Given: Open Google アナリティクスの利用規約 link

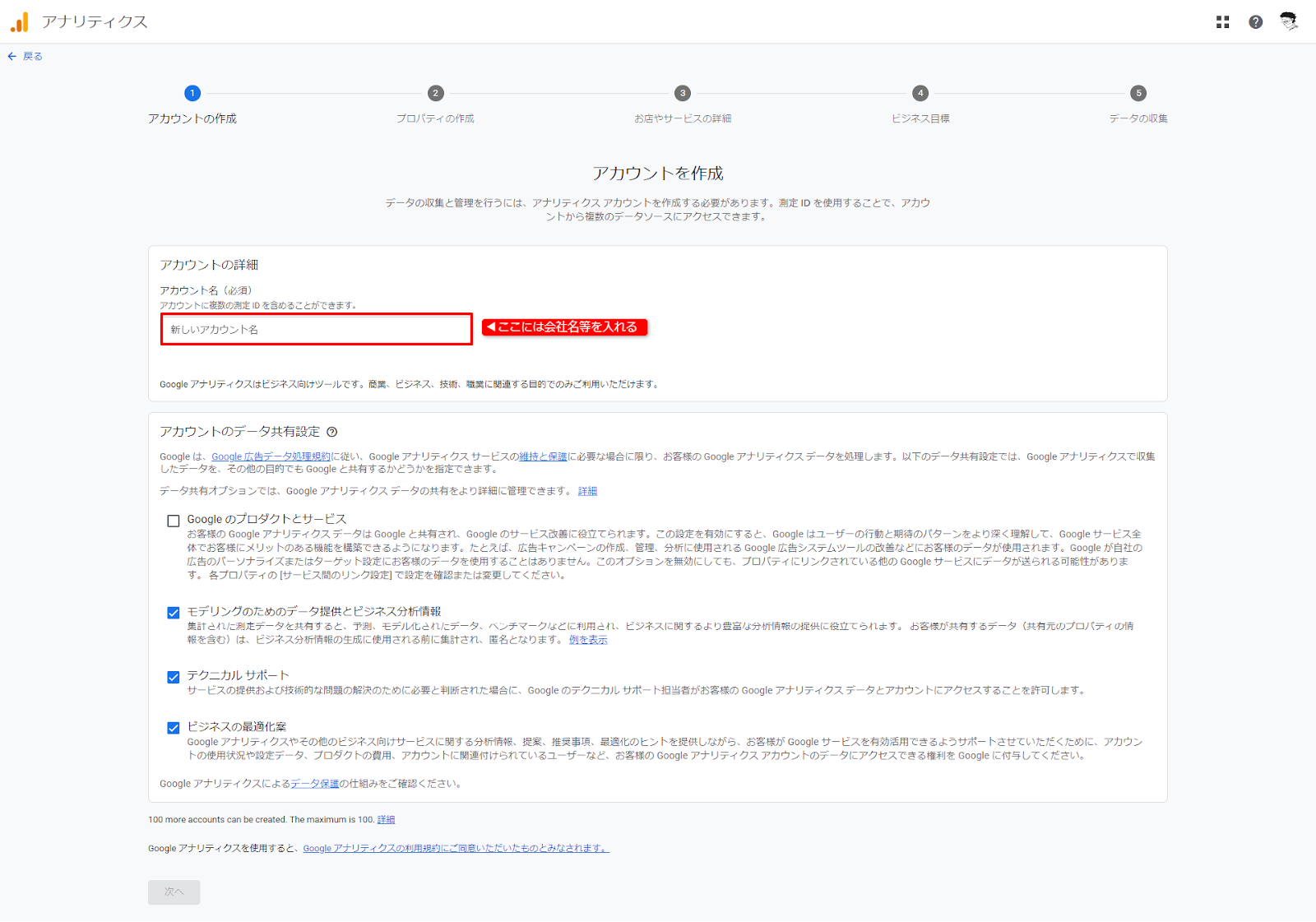Looking at the screenshot, I should (456, 848).
